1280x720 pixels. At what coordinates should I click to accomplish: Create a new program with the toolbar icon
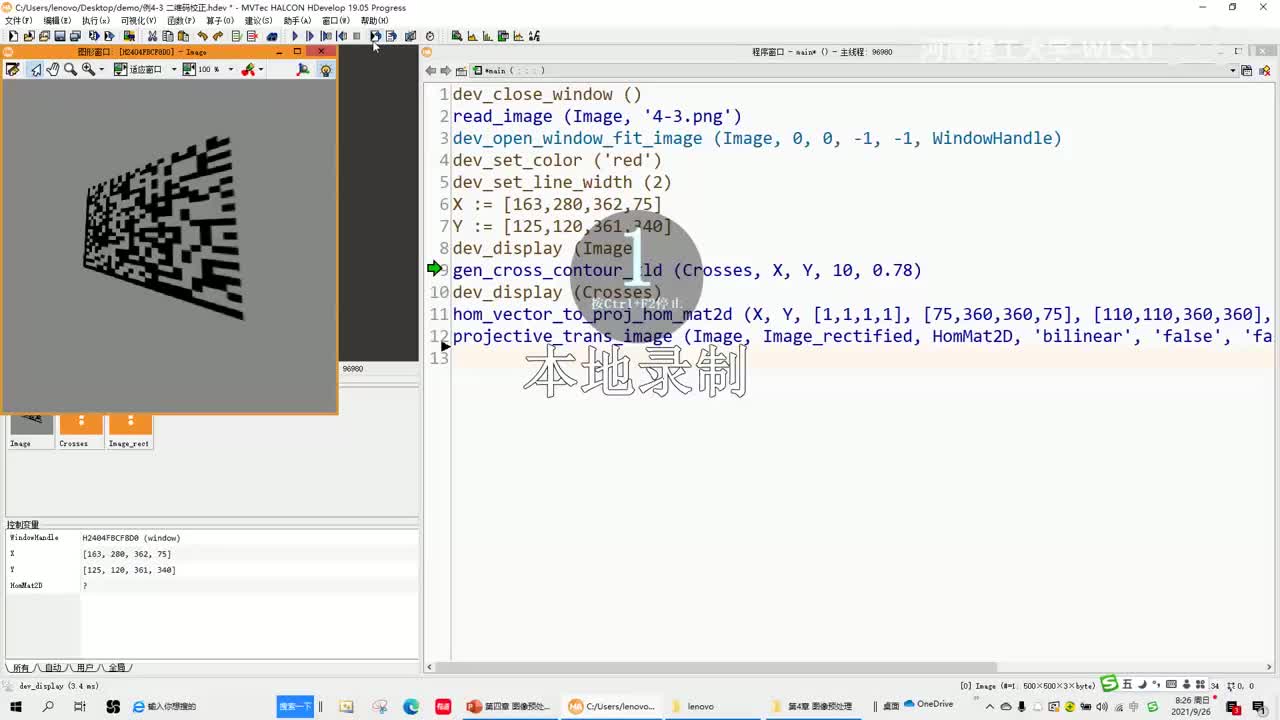pyautogui.click(x=13, y=36)
